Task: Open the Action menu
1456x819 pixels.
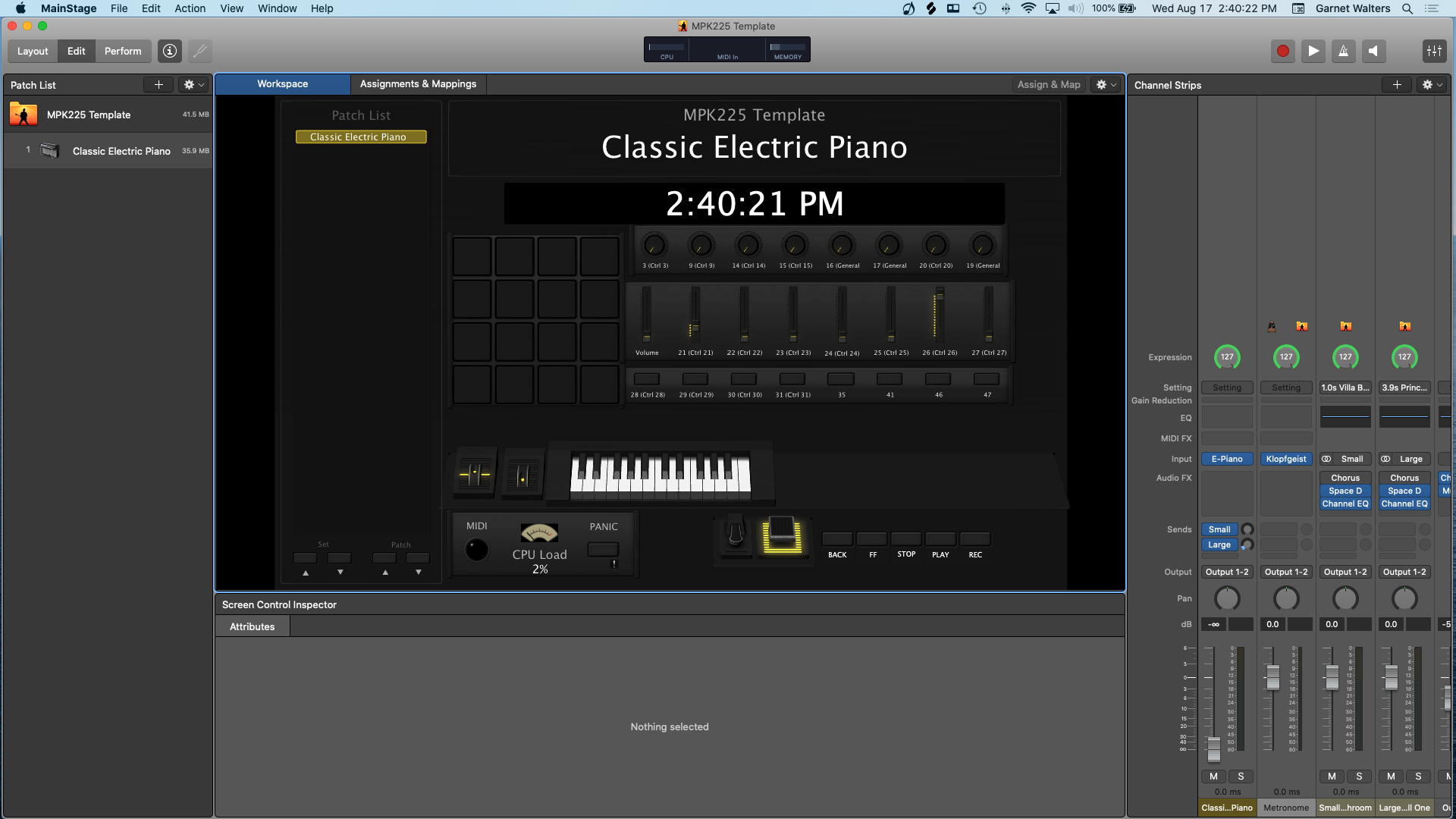Action: click(190, 8)
